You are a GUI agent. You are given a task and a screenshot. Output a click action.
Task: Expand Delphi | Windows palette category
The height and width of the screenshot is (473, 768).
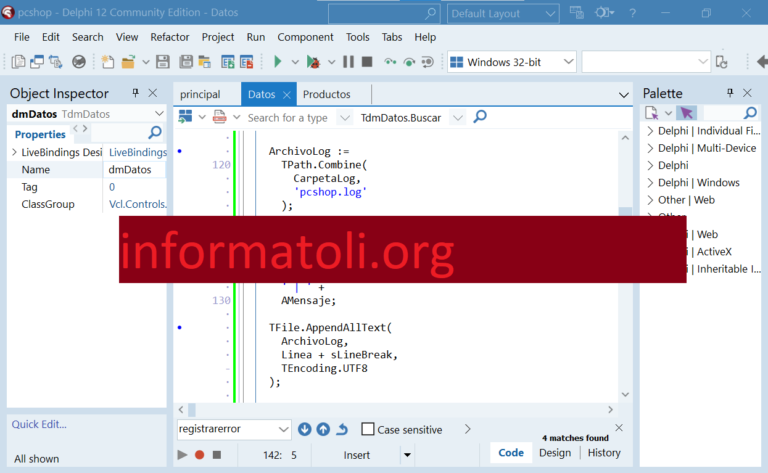[x=650, y=183]
